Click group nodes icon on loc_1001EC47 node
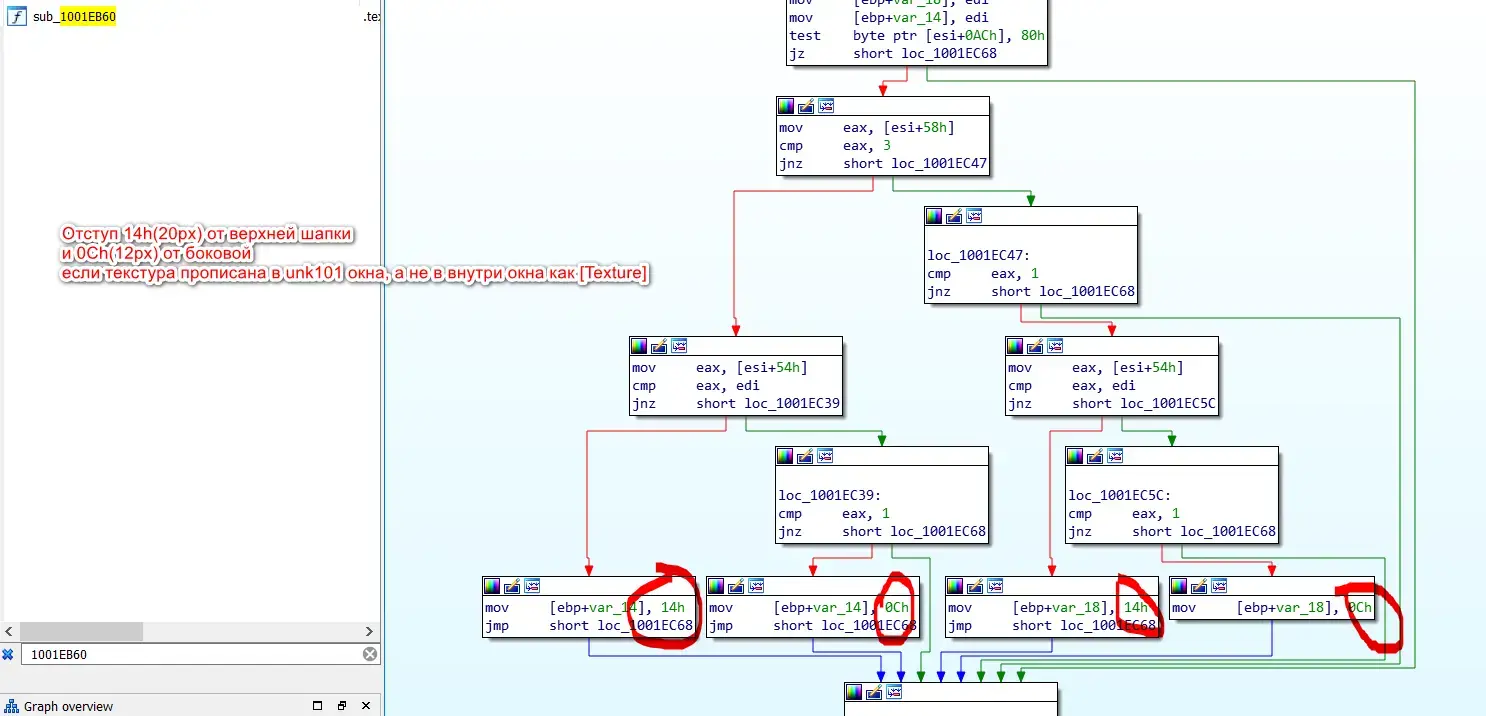 coord(974,216)
